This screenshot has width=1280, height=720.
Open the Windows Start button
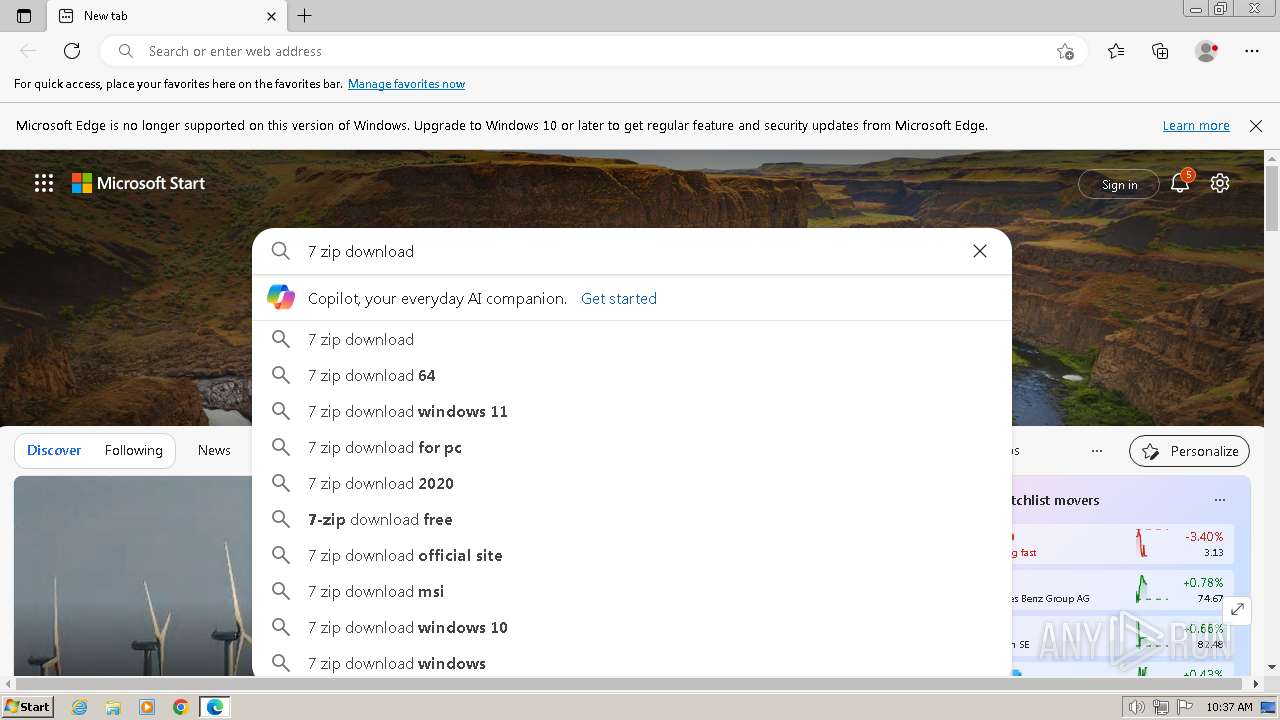28,706
